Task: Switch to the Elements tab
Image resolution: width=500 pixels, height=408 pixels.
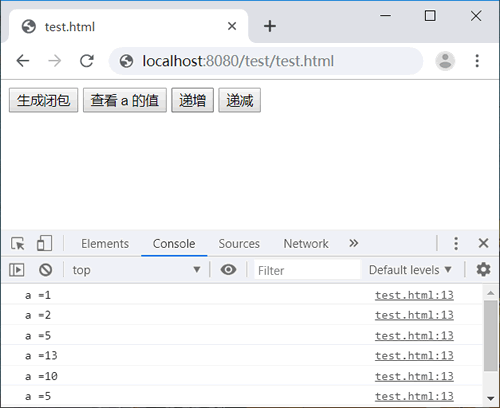Action: click(x=105, y=244)
